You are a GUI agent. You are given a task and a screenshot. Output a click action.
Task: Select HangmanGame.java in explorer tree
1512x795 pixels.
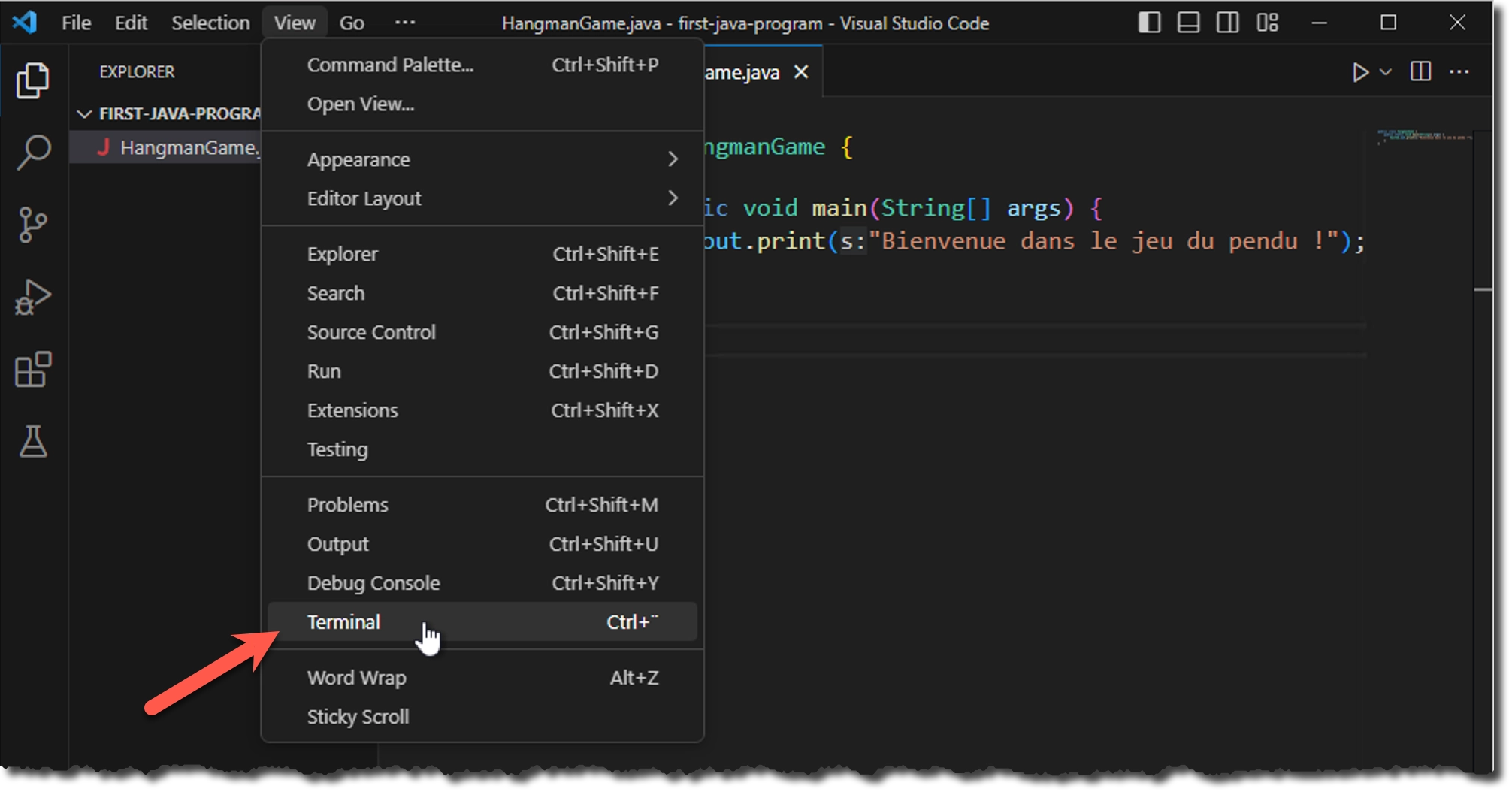coord(165,147)
